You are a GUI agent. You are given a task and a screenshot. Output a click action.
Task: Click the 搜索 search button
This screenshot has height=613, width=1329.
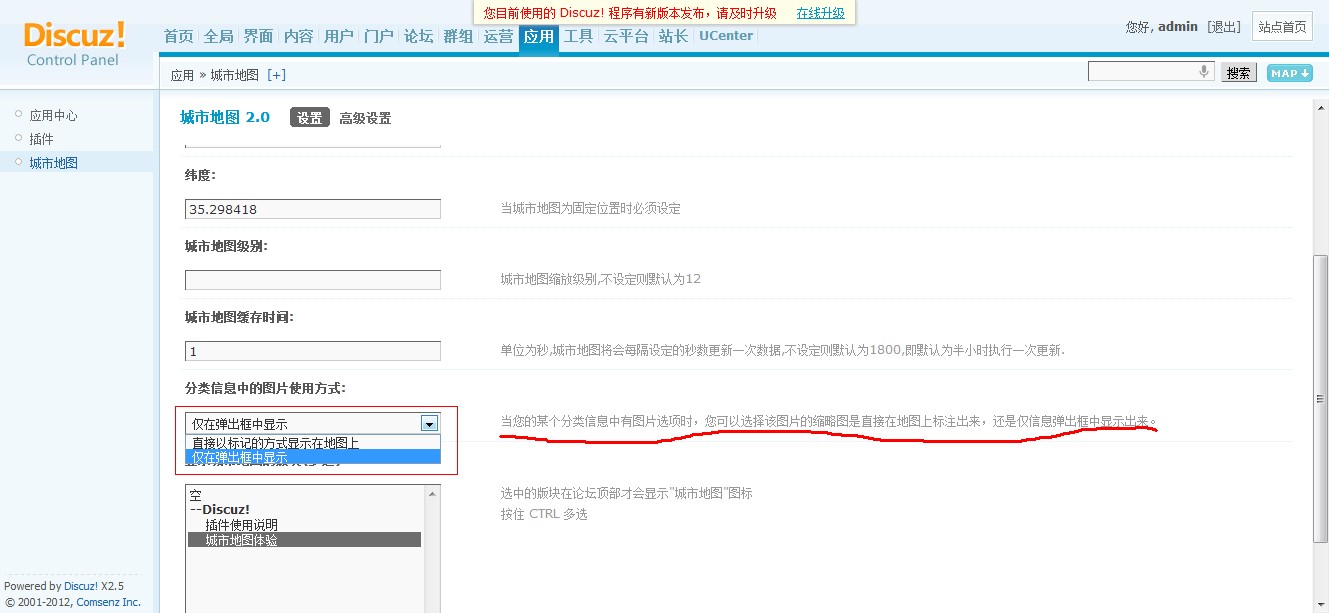[x=1239, y=73]
